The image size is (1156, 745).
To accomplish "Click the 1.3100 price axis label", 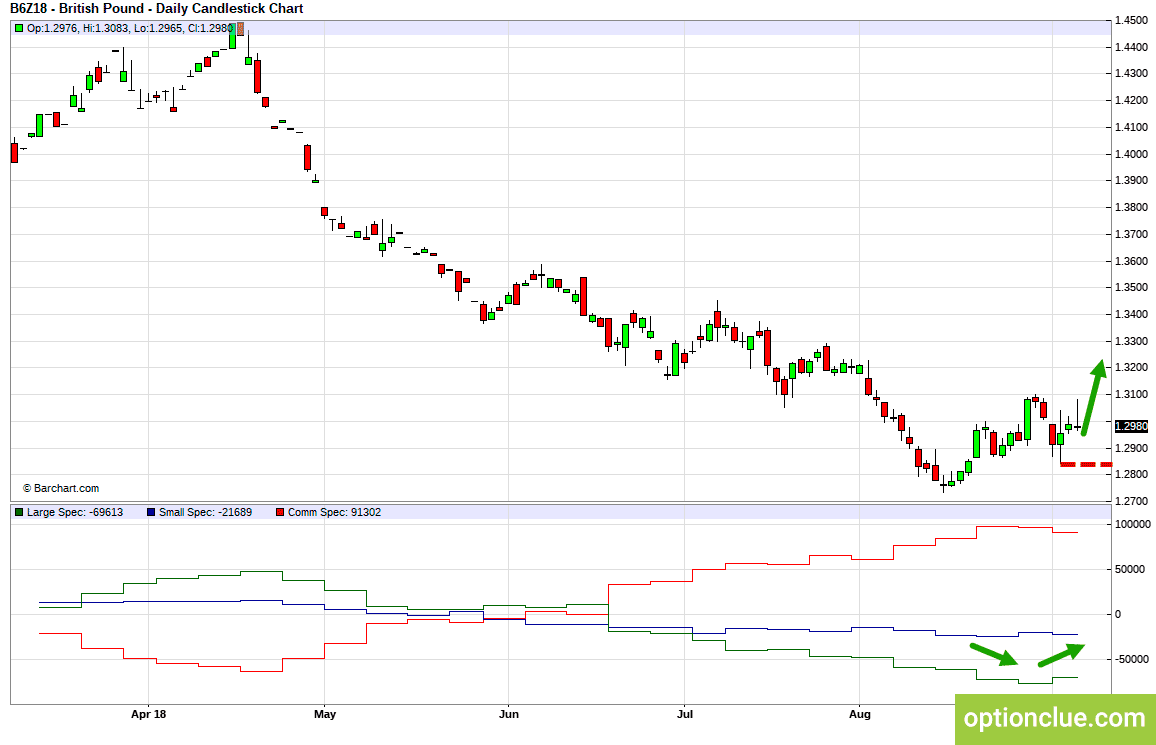I will pyautogui.click(x=1132, y=394).
